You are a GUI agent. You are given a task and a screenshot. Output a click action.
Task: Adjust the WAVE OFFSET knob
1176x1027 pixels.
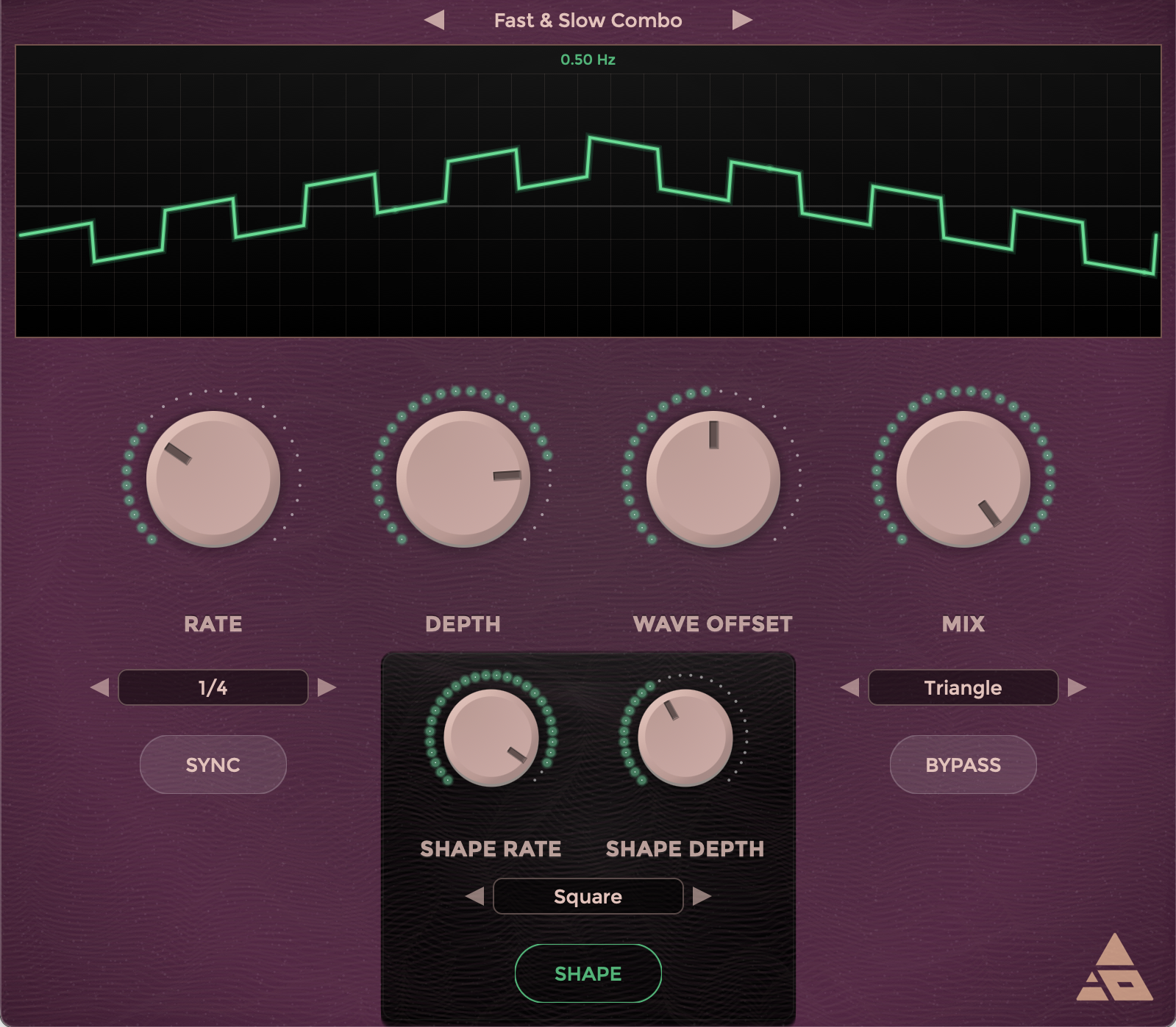point(713,479)
